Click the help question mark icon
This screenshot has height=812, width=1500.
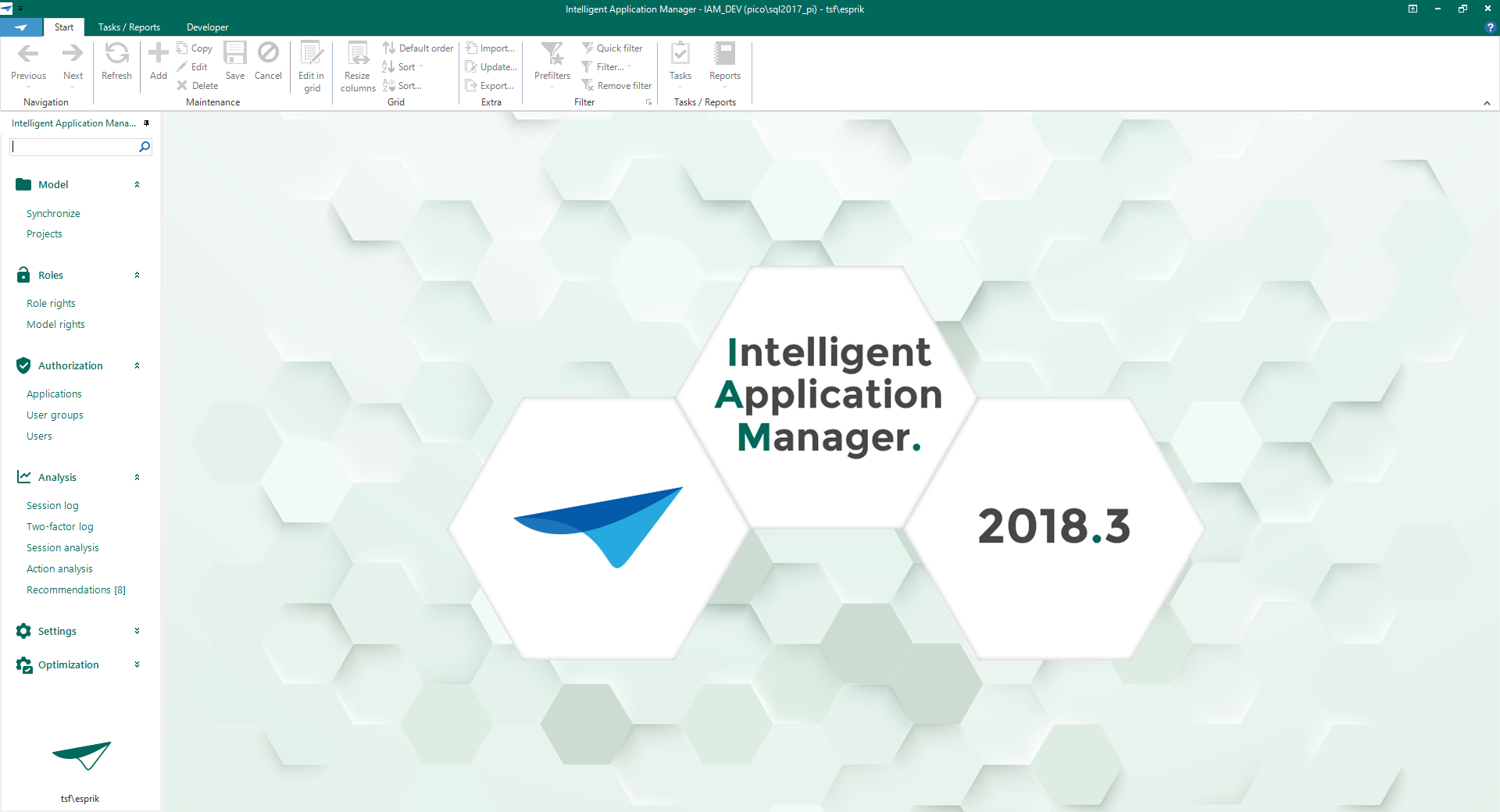(1490, 27)
